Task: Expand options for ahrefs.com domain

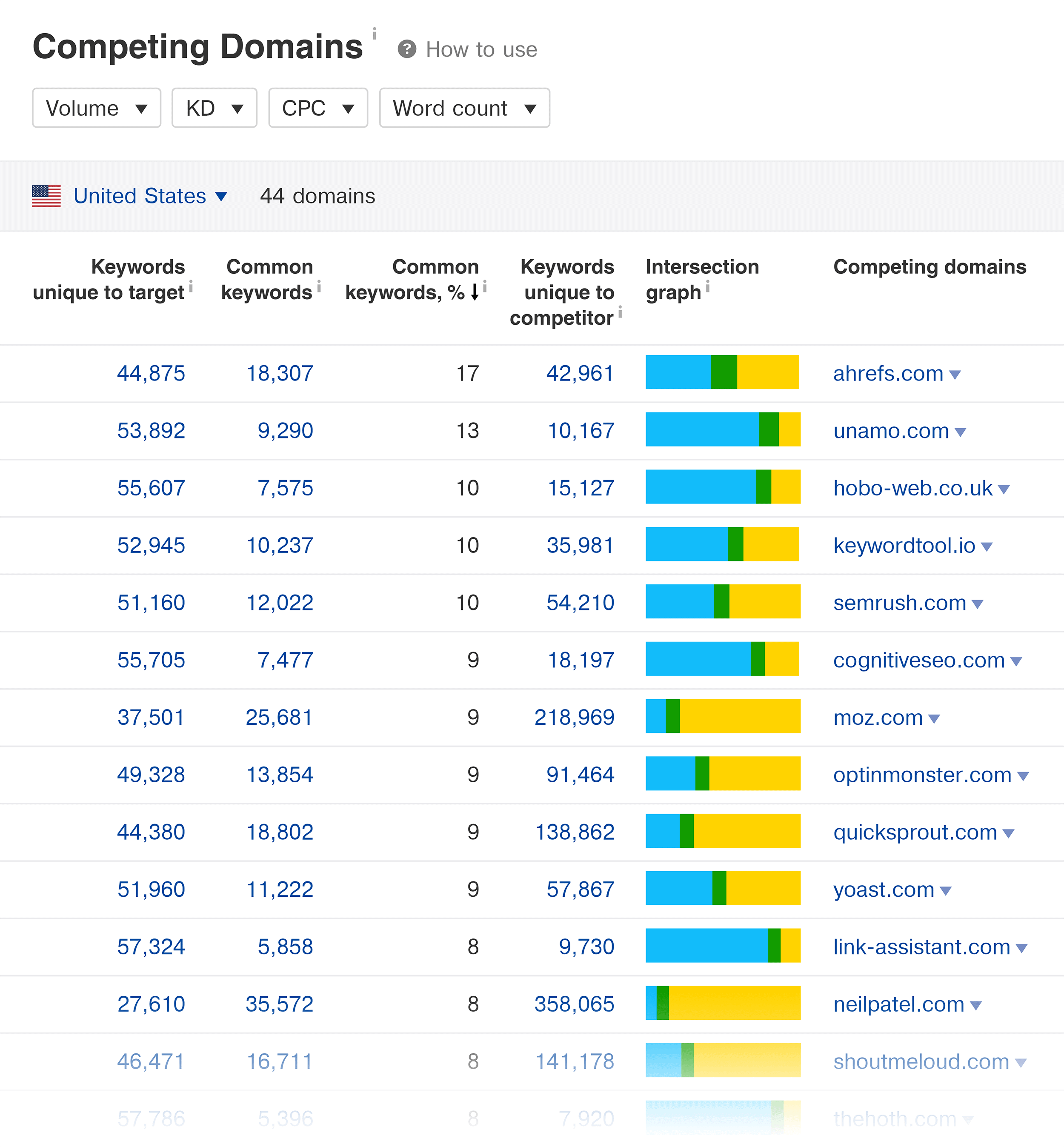Action: [955, 373]
